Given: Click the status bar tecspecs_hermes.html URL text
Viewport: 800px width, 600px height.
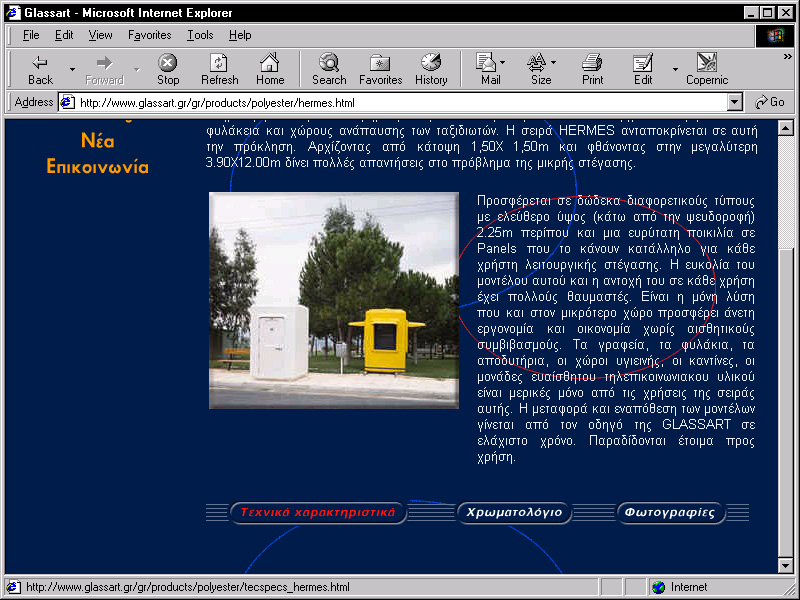Looking at the screenshot, I should pos(188,587).
